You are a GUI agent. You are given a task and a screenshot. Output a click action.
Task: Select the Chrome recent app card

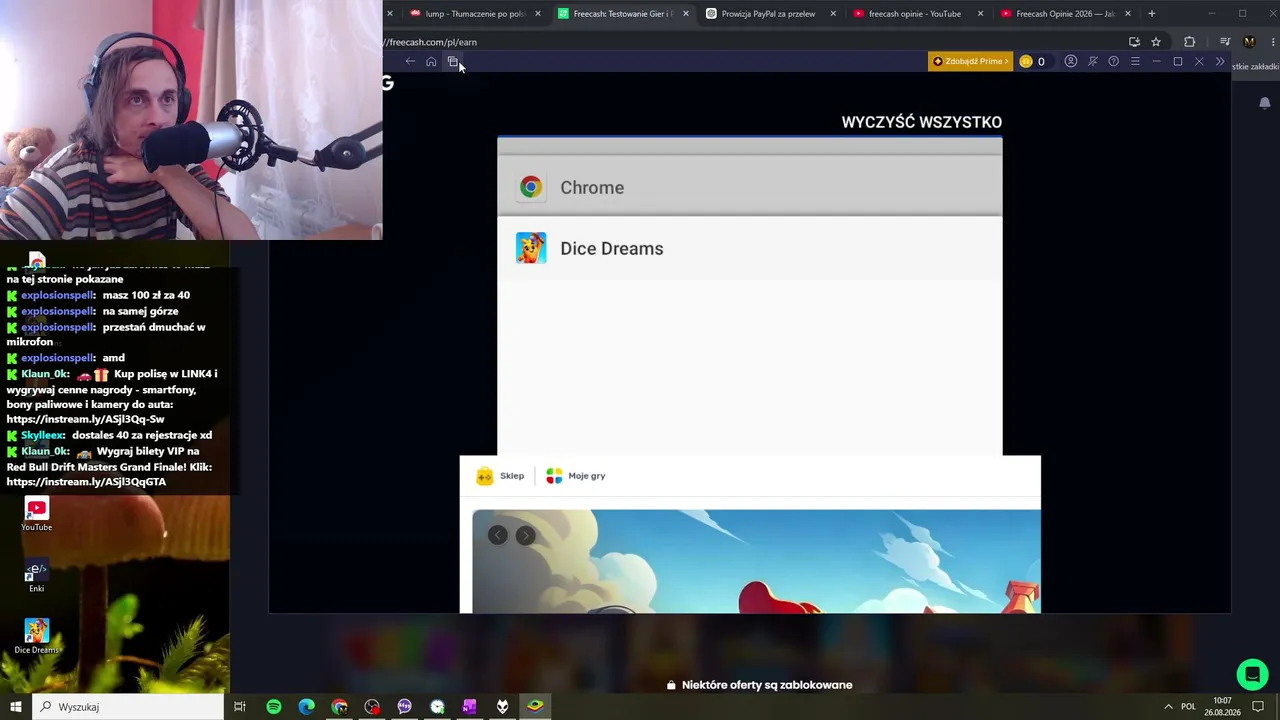(x=749, y=187)
